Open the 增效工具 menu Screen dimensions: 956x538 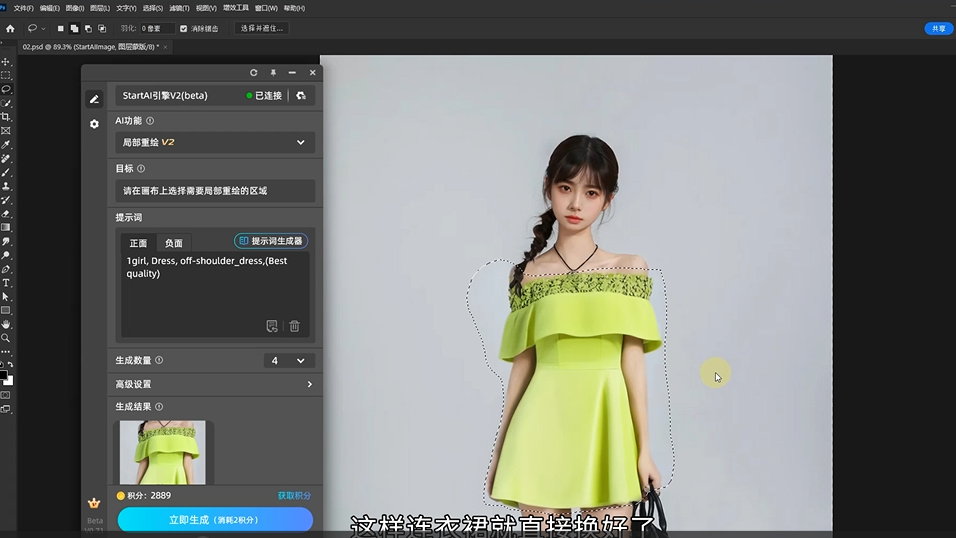[x=235, y=8]
